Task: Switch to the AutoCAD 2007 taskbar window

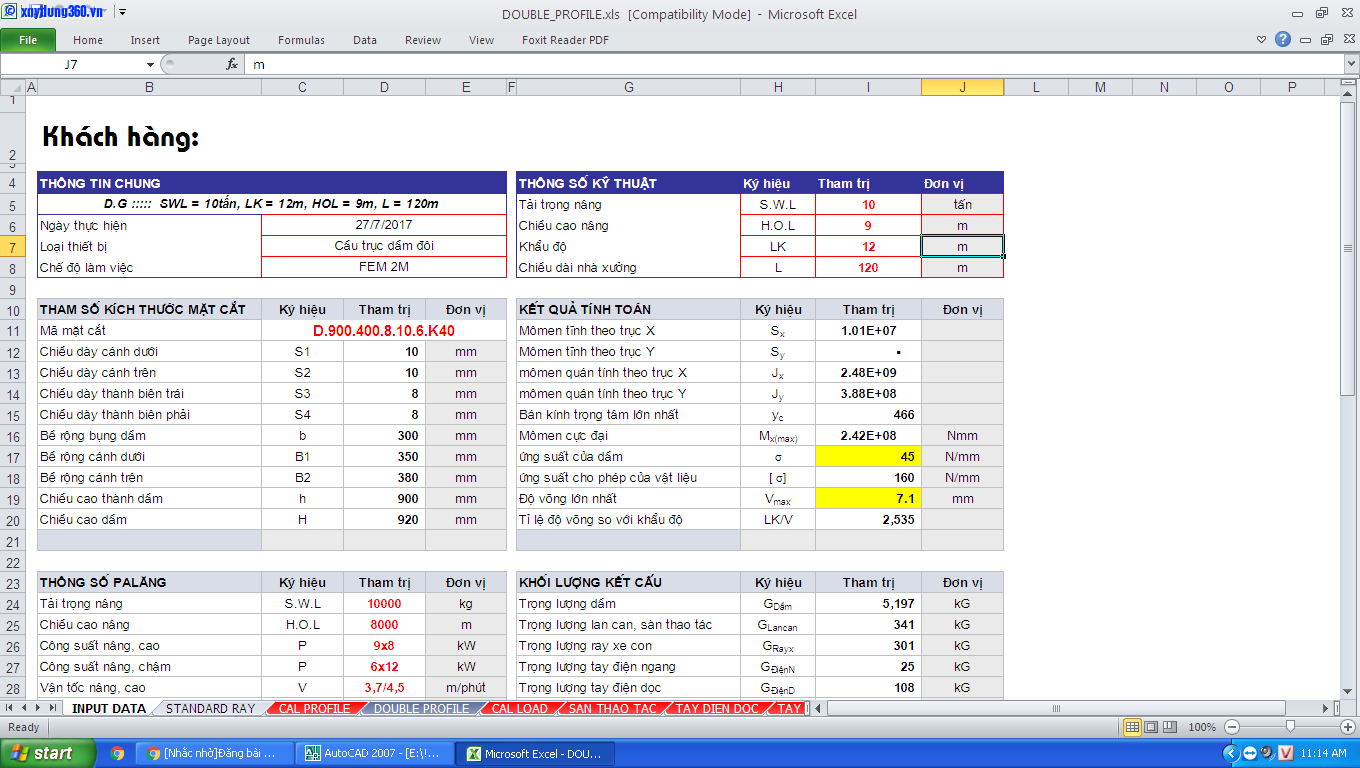Action: pyautogui.click(x=376, y=753)
